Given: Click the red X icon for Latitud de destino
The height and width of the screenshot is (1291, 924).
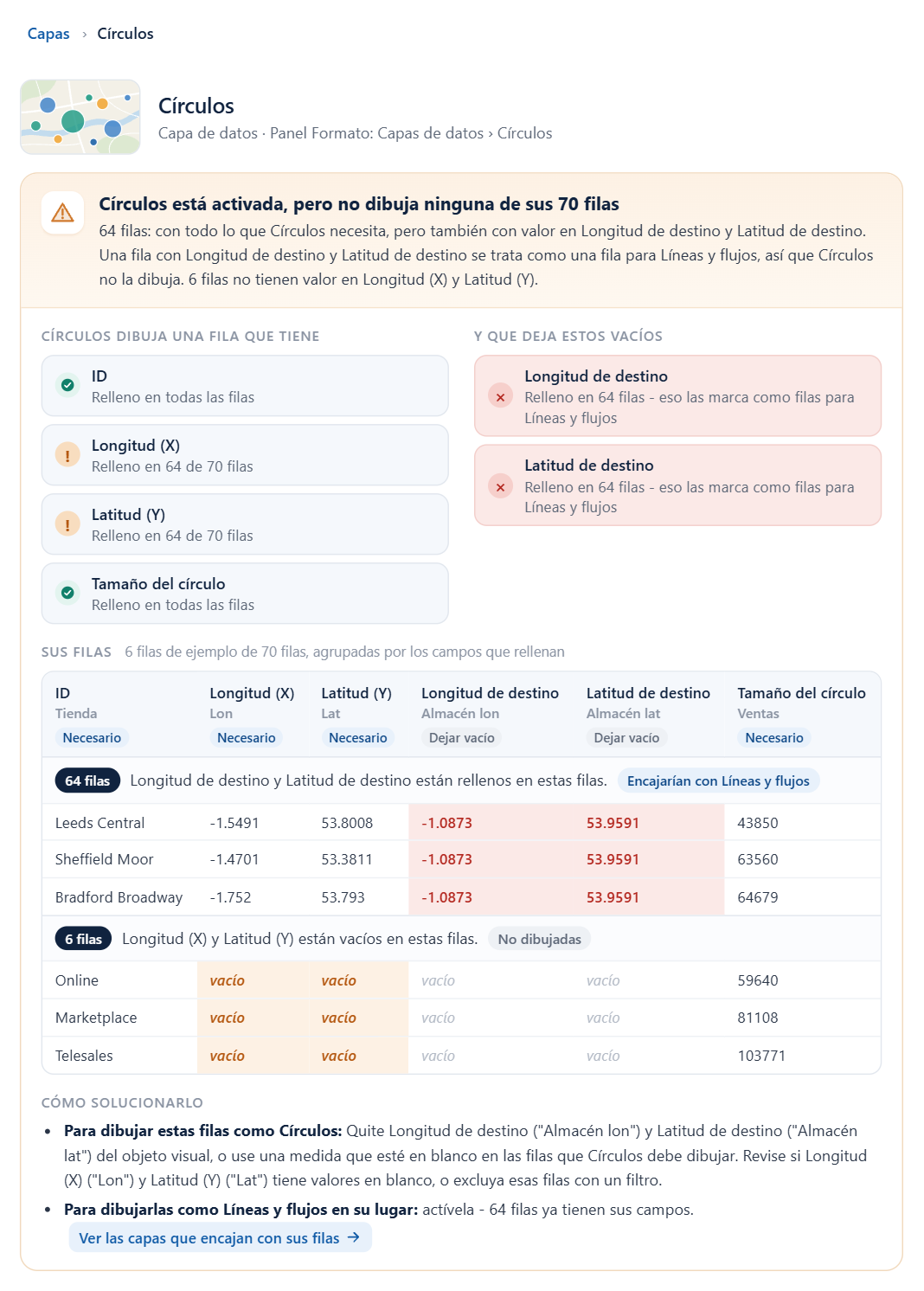Looking at the screenshot, I should 500,486.
